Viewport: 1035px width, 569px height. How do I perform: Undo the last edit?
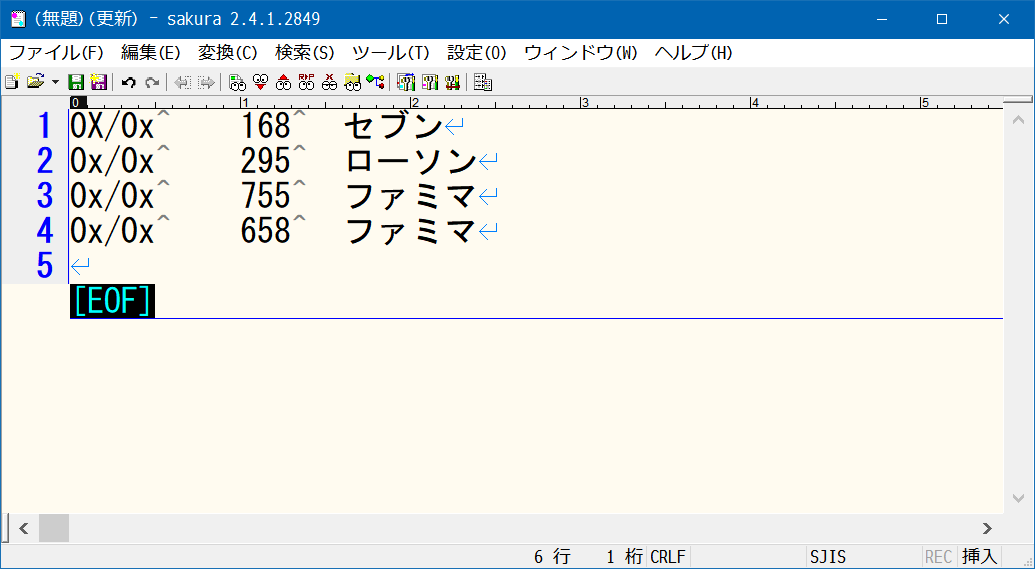coord(129,82)
